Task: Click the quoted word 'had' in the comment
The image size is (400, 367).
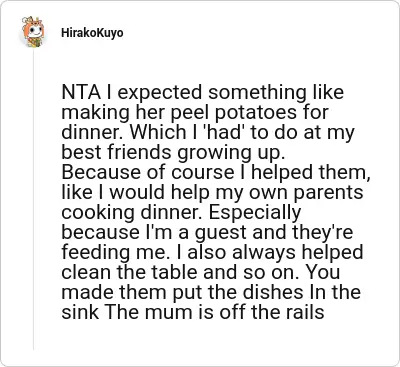Action: tap(228, 132)
